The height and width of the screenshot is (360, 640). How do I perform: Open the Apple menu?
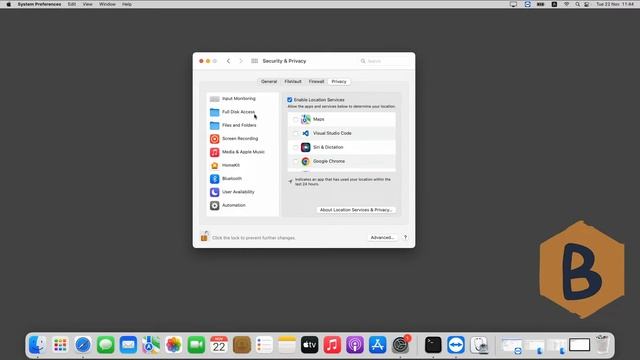(9, 4)
